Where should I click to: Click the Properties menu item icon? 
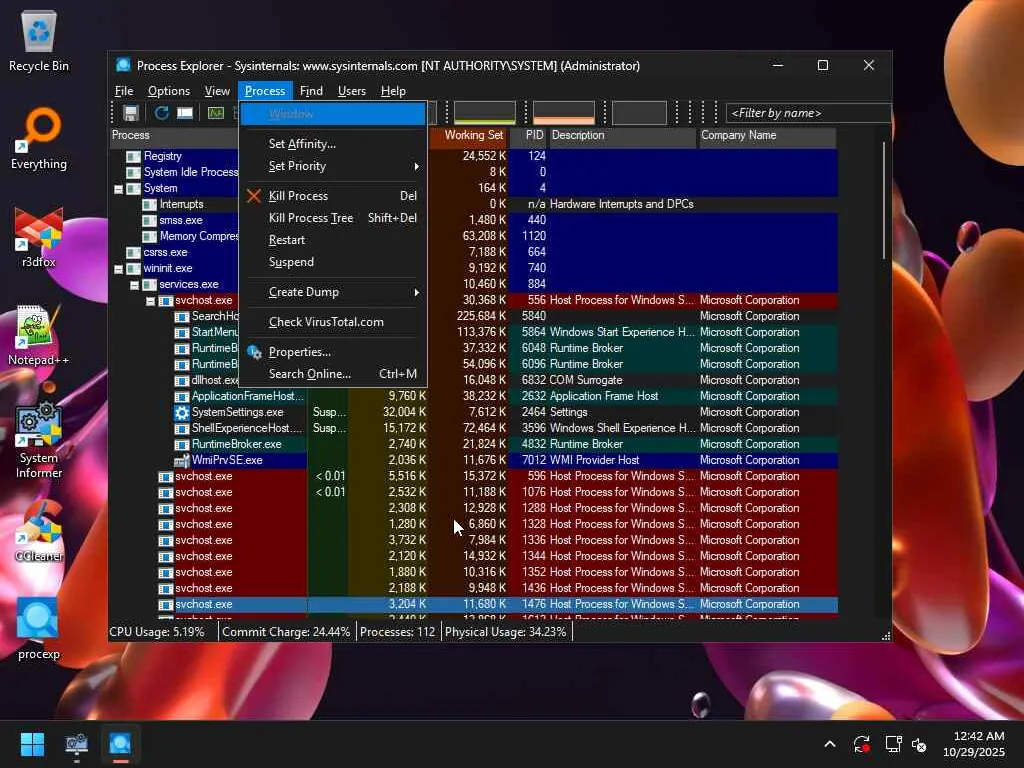tap(254, 352)
